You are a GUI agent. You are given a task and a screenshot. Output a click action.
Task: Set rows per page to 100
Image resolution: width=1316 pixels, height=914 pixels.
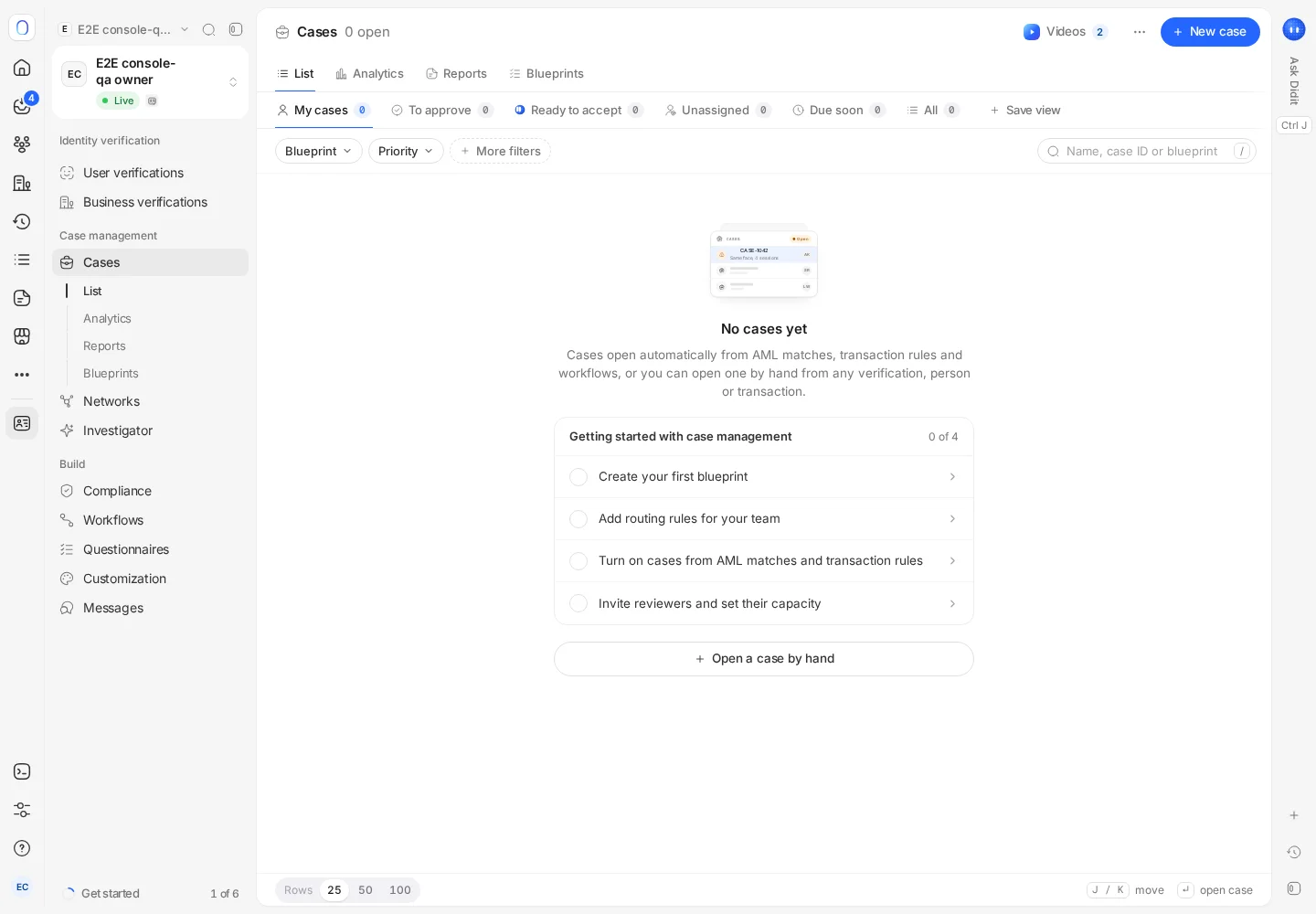pos(400,890)
